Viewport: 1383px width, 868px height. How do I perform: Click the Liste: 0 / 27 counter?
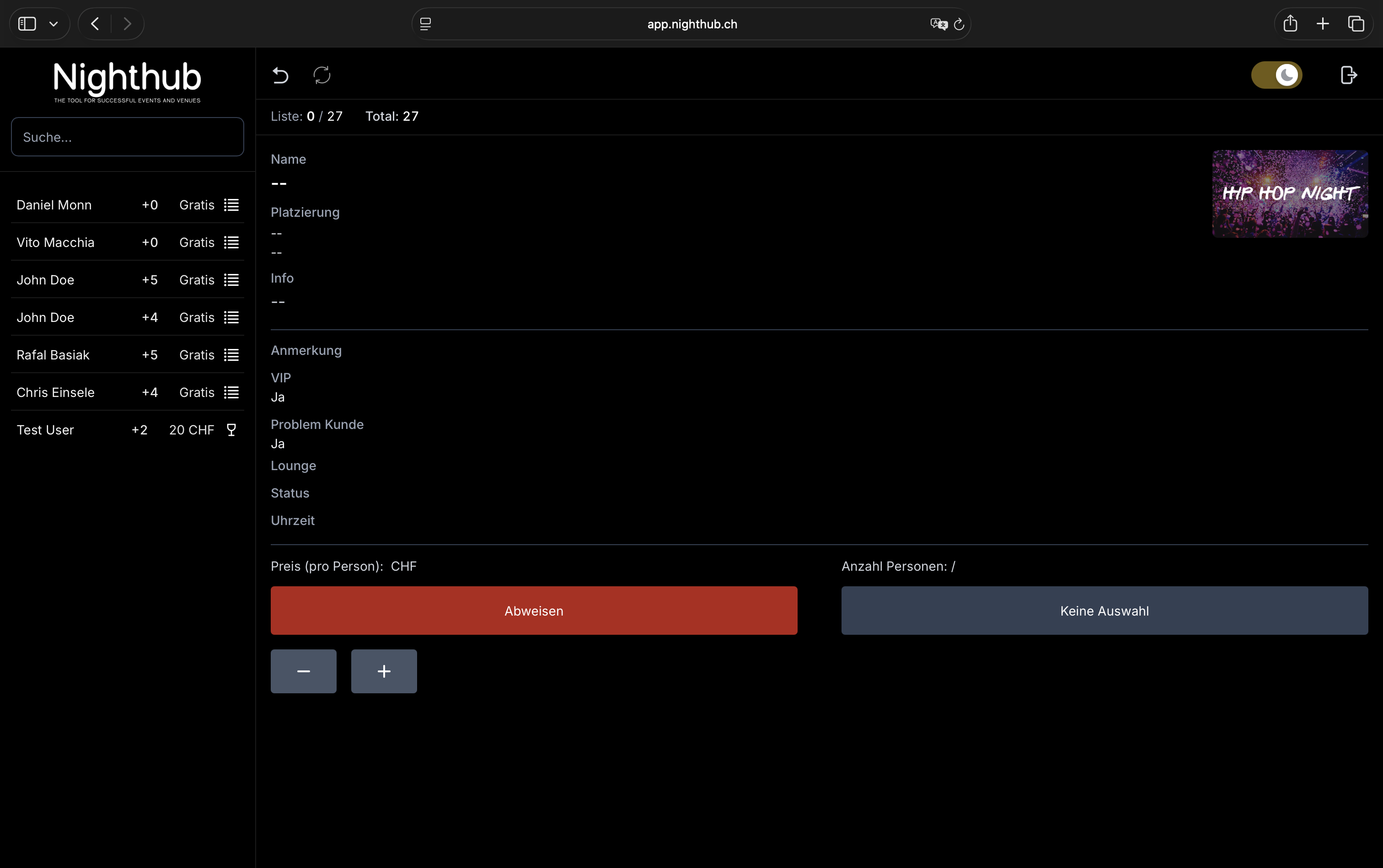(x=306, y=116)
